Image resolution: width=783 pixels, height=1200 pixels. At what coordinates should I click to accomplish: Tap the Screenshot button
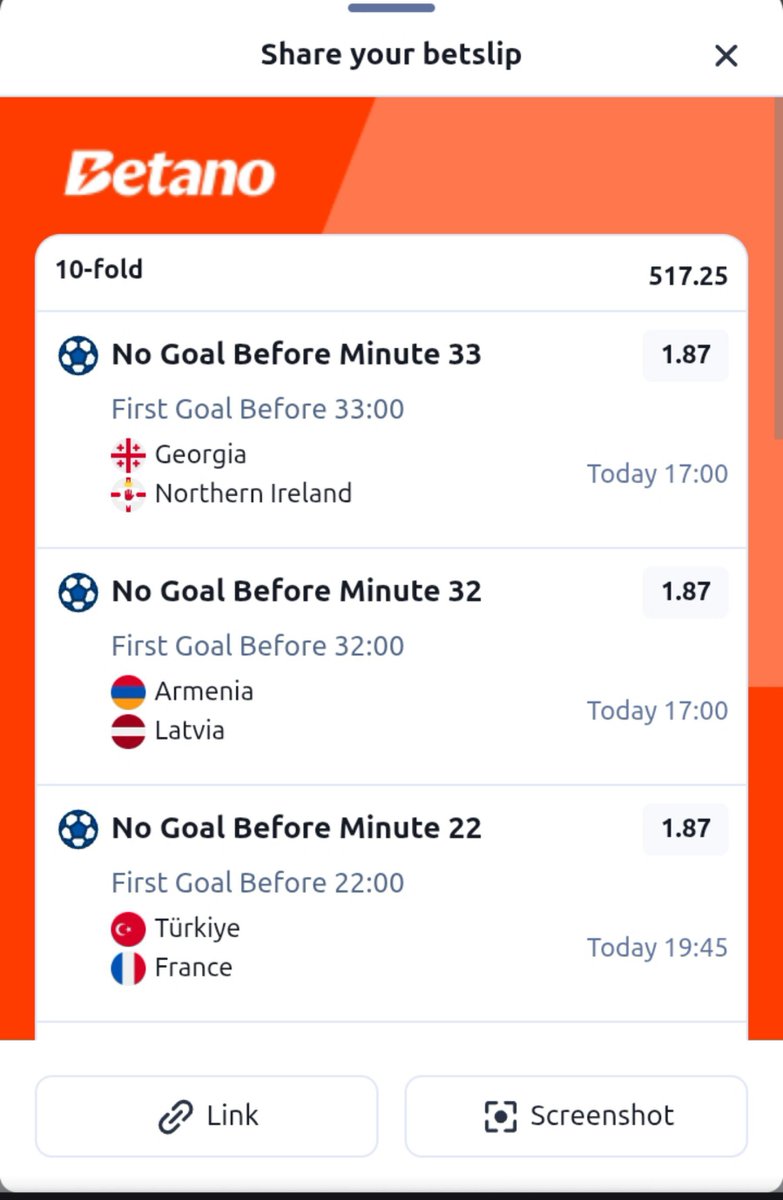[576, 1116]
